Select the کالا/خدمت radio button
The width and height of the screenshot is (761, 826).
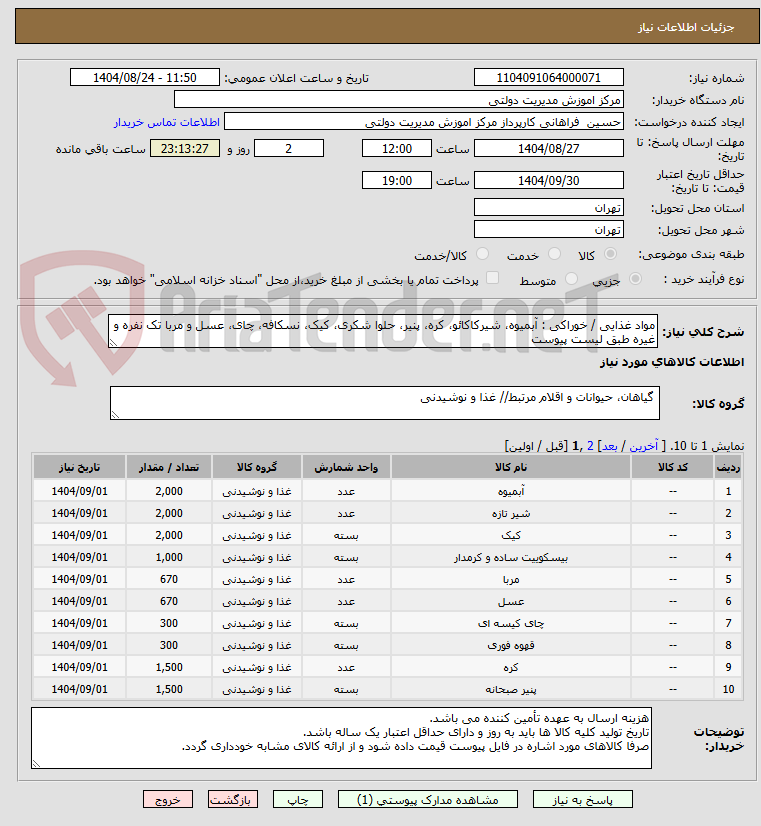[x=482, y=254]
